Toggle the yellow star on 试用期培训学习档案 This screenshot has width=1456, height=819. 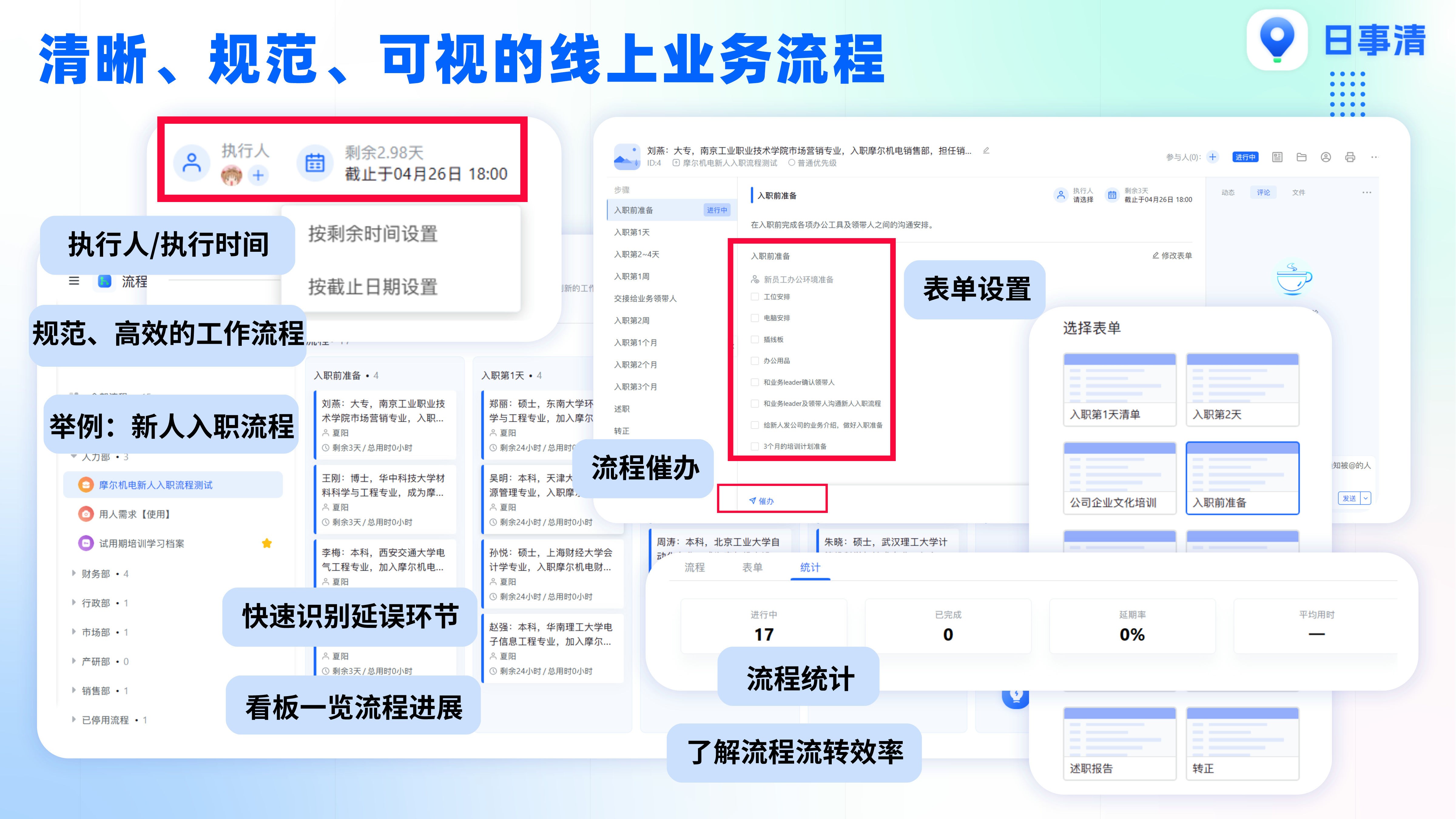[x=267, y=543]
